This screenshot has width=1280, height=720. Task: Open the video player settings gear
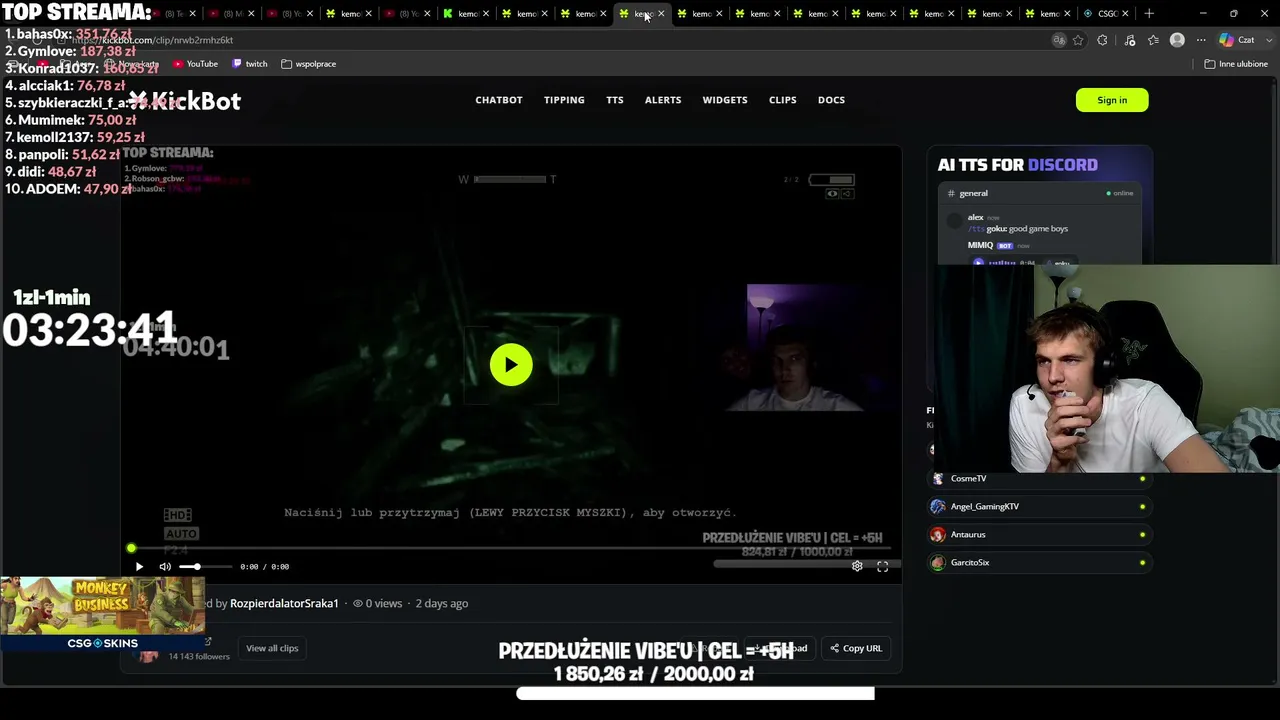(857, 567)
